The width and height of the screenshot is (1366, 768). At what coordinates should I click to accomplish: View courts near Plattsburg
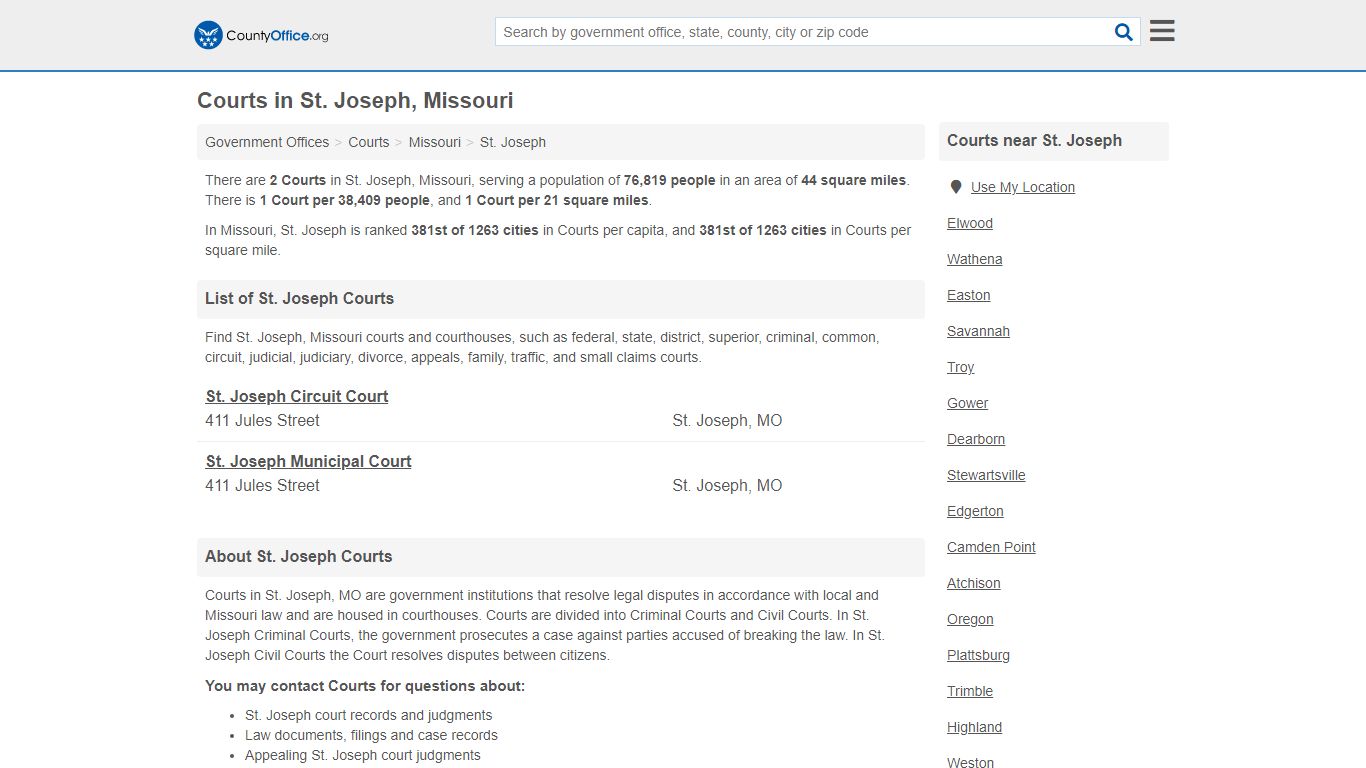(979, 655)
